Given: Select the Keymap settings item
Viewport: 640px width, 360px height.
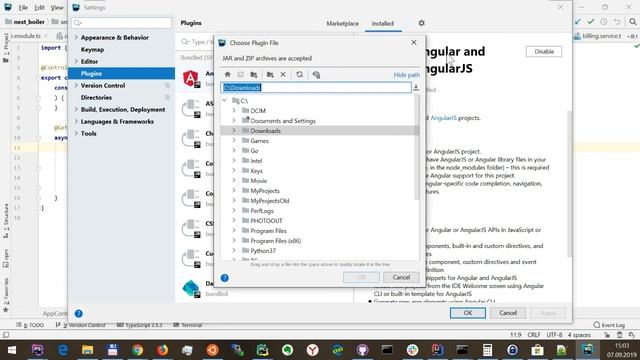Looking at the screenshot, I should (92, 49).
